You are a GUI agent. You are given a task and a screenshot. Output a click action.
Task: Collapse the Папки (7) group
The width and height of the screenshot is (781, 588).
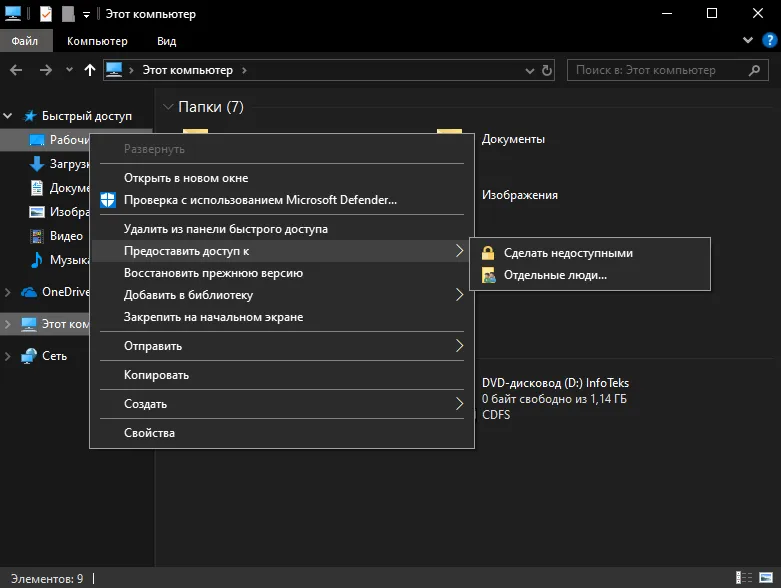[x=168, y=107]
